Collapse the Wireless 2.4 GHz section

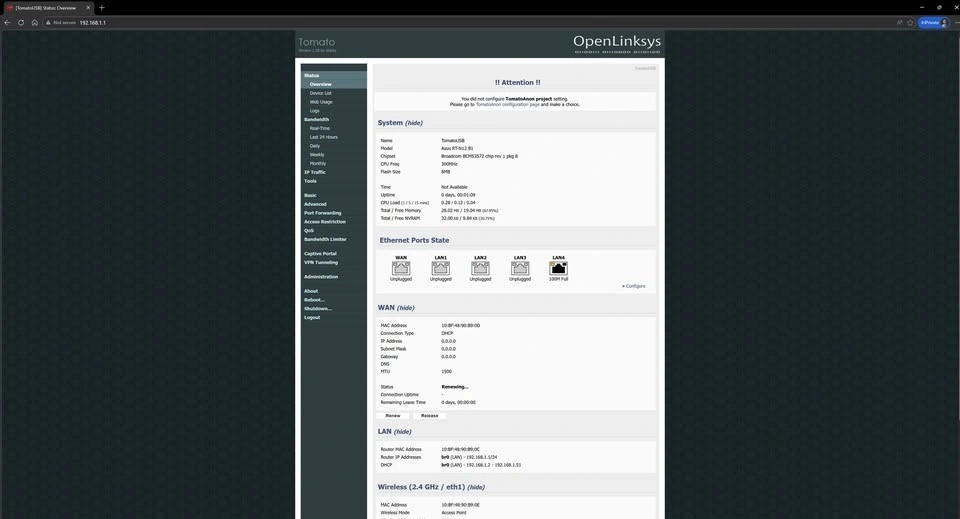click(476, 487)
